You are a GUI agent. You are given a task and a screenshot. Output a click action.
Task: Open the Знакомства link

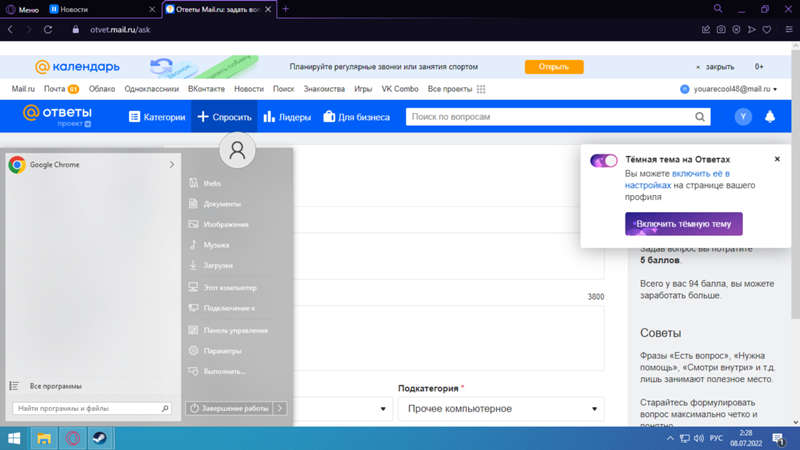coord(324,89)
